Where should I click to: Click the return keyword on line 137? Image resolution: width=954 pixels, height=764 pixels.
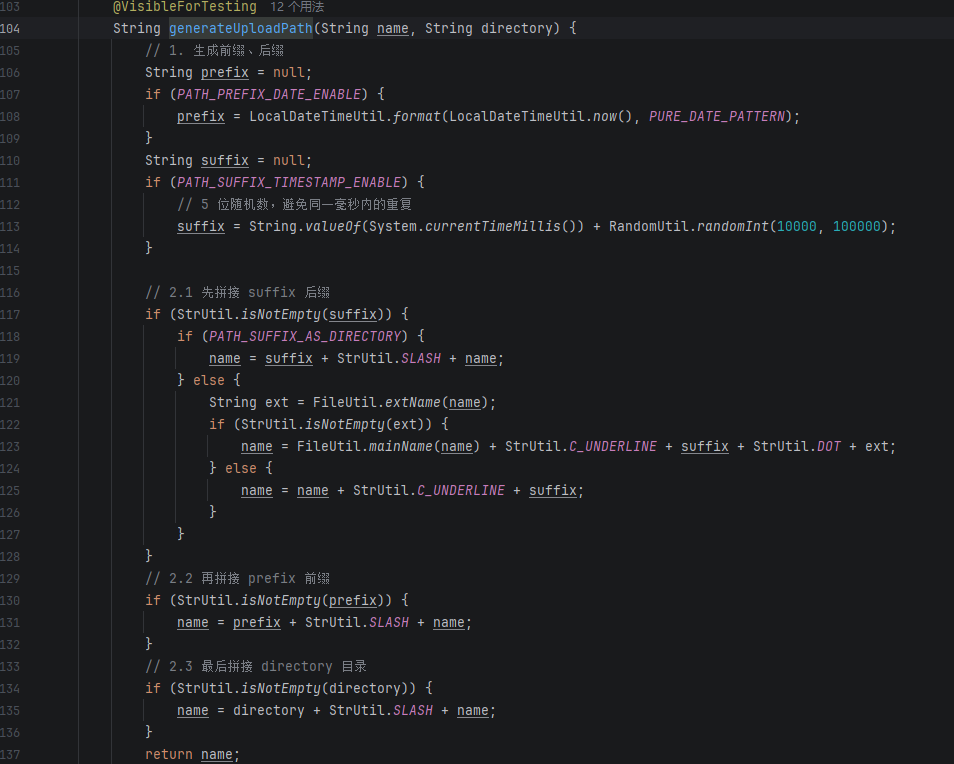(169, 754)
